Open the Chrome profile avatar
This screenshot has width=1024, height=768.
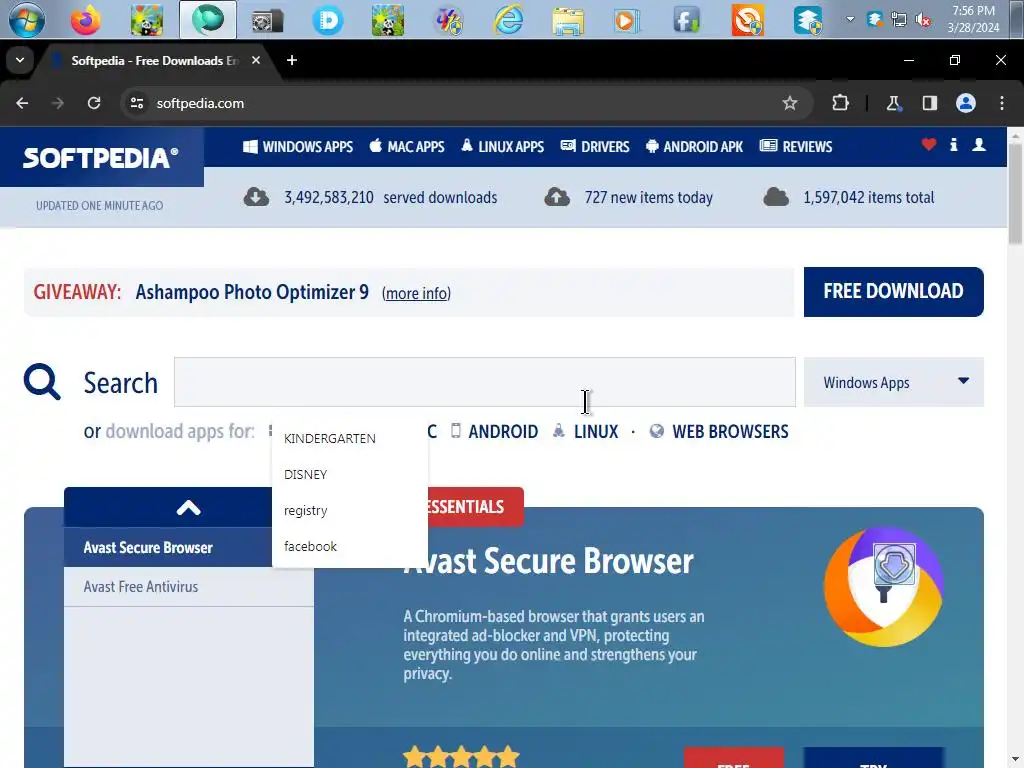965,103
